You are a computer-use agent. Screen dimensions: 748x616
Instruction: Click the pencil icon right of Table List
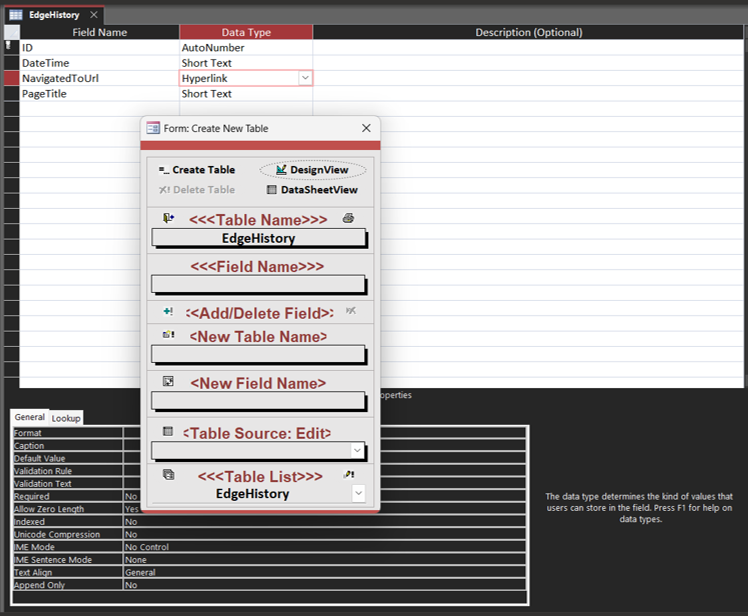click(349, 475)
